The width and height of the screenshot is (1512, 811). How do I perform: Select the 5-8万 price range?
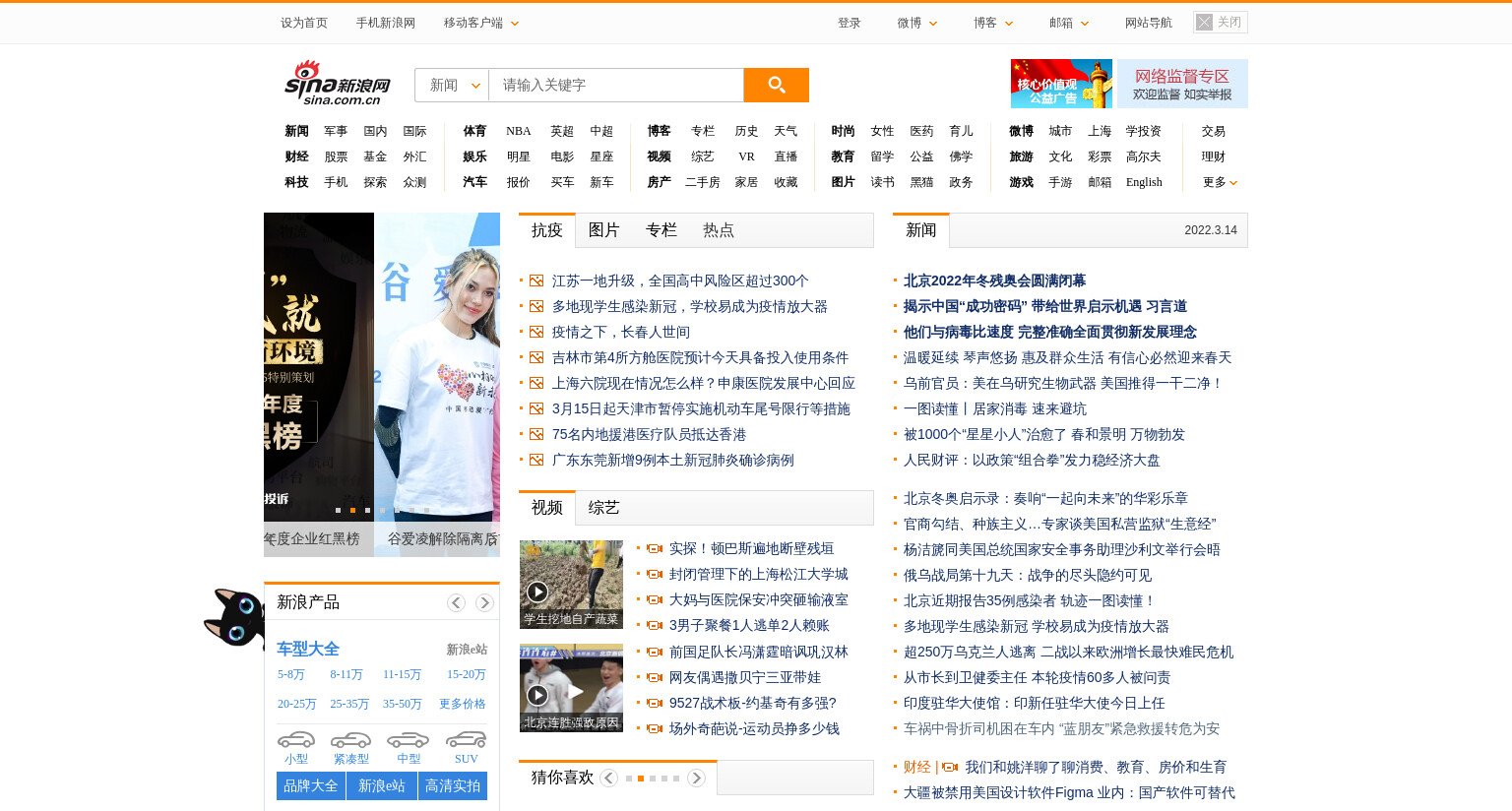point(291,674)
